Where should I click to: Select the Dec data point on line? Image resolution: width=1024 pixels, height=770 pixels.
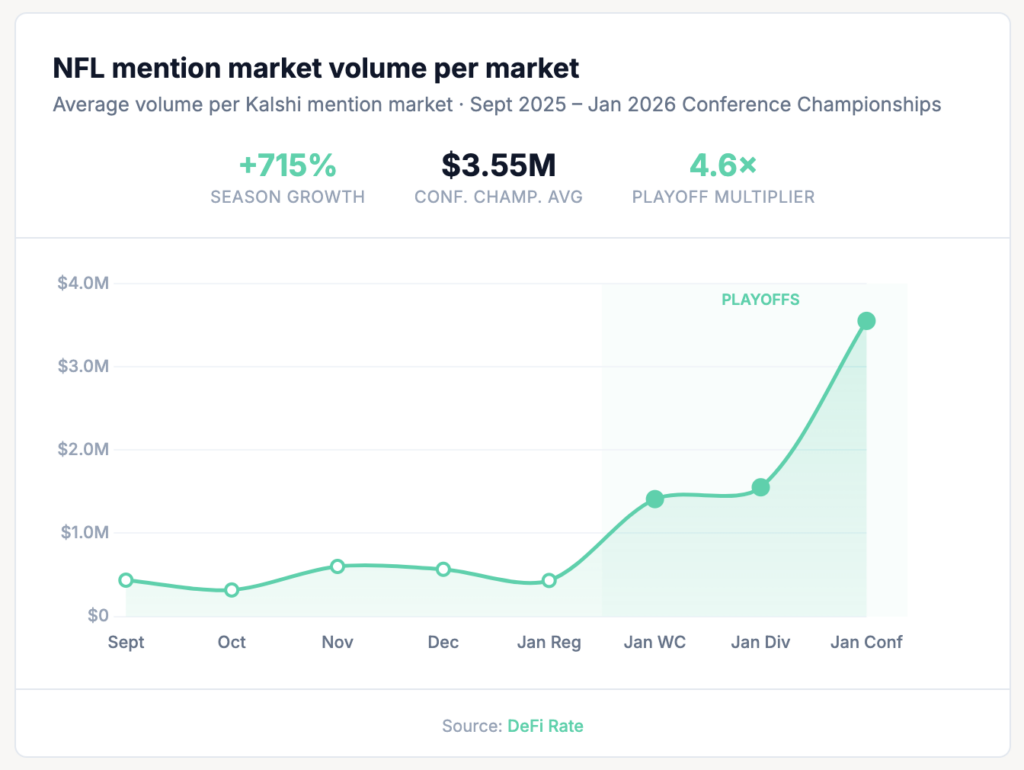(x=443, y=569)
